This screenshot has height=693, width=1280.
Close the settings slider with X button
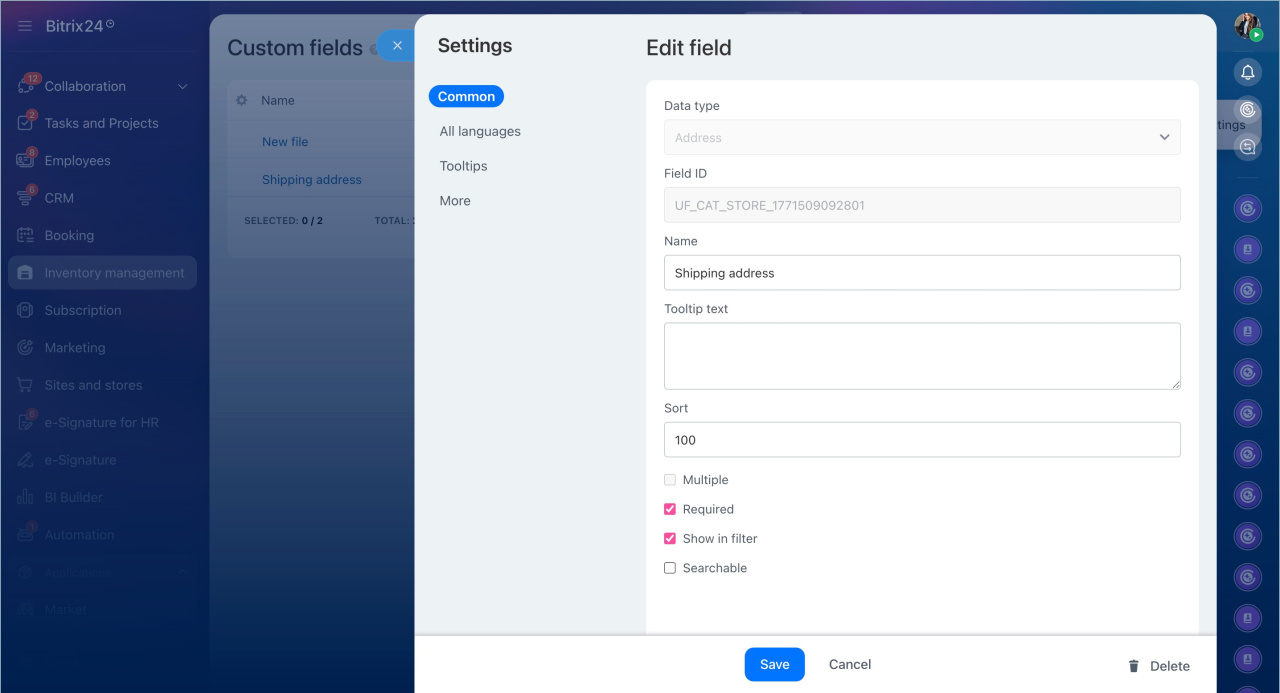point(397,46)
